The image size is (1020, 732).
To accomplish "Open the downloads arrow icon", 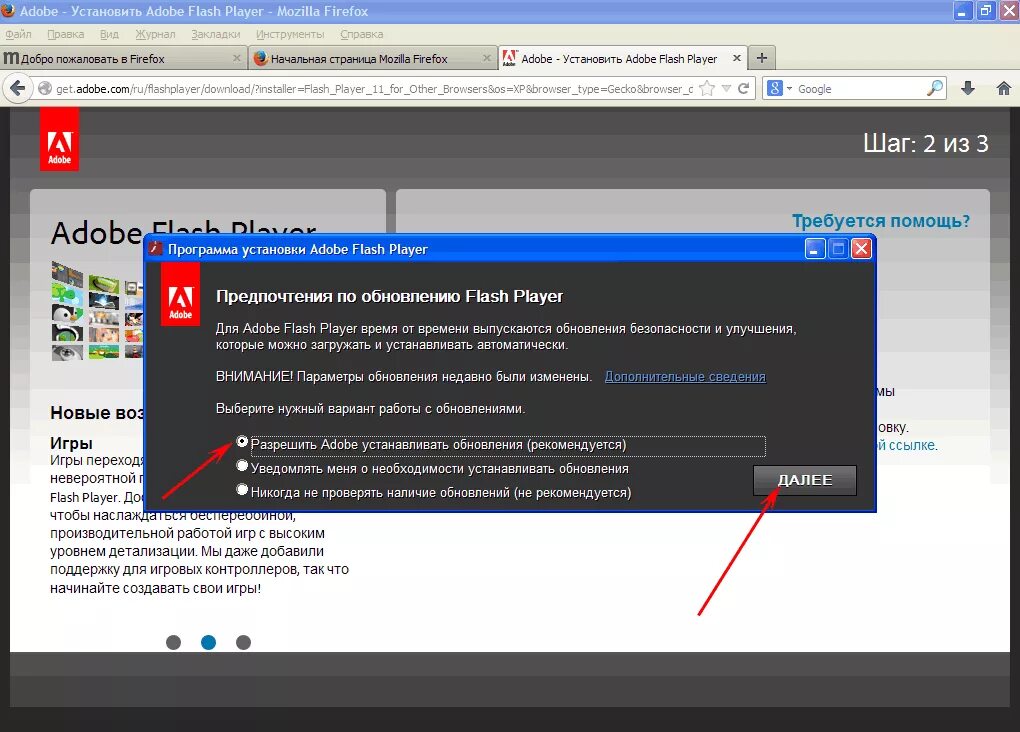I will pos(968,88).
